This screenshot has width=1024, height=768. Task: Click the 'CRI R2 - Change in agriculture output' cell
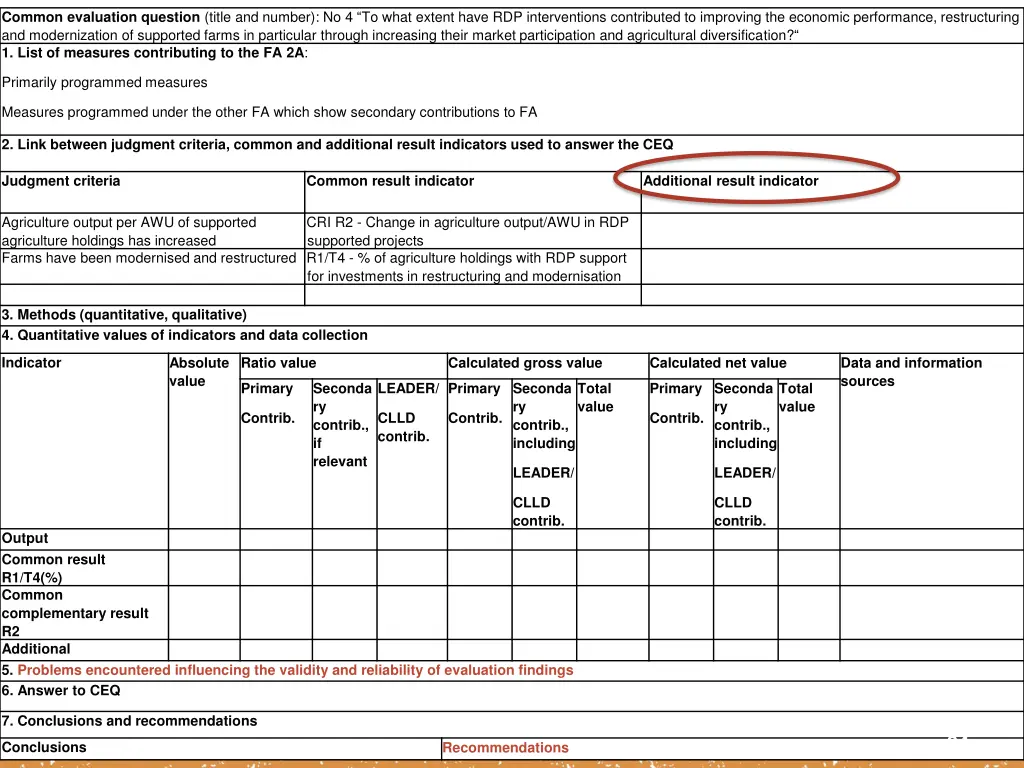(x=467, y=231)
